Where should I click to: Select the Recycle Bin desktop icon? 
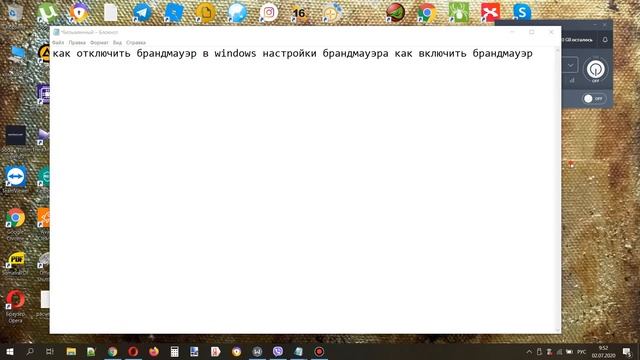click(15, 13)
